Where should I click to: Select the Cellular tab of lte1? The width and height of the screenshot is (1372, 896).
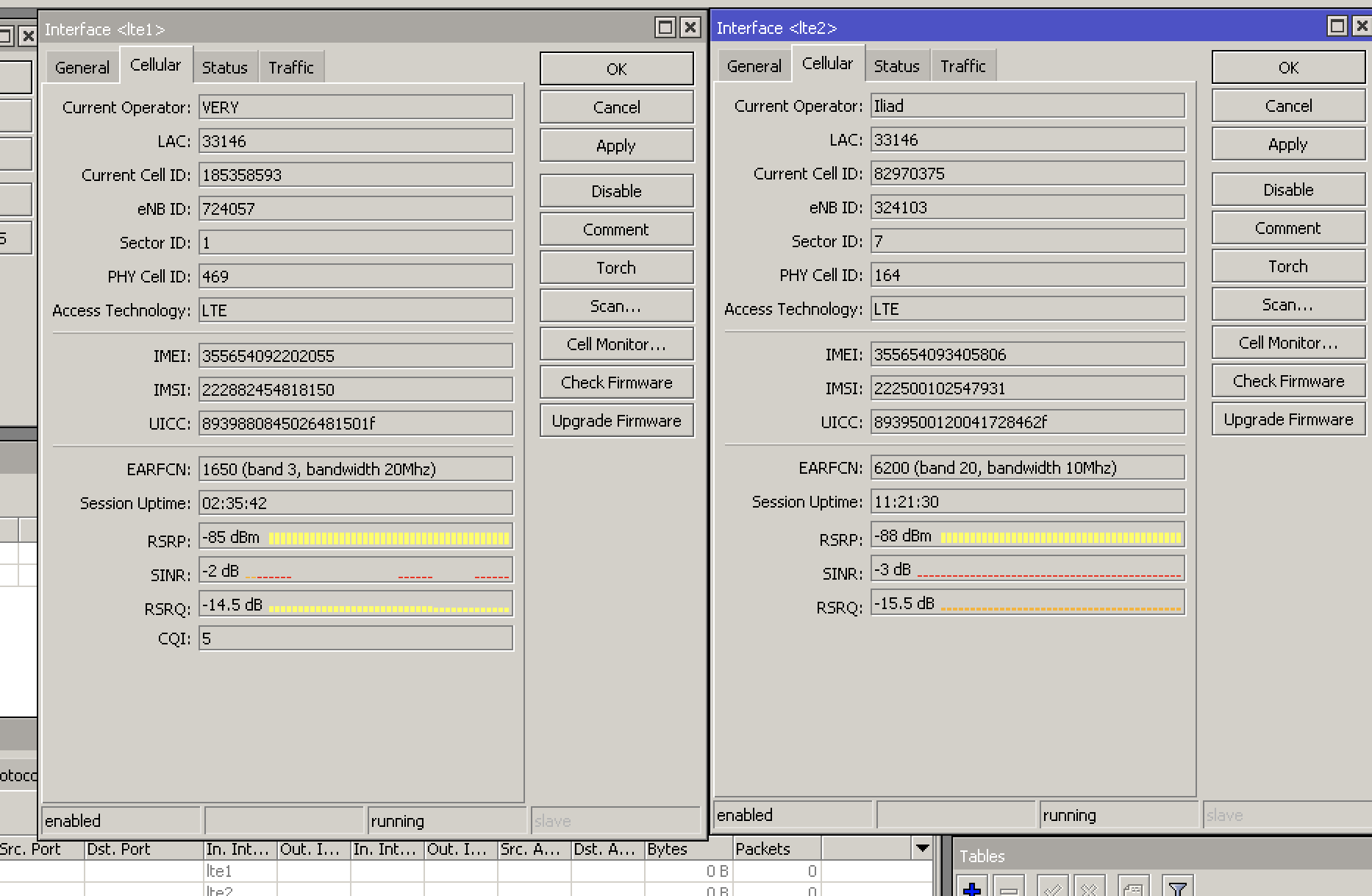click(156, 65)
